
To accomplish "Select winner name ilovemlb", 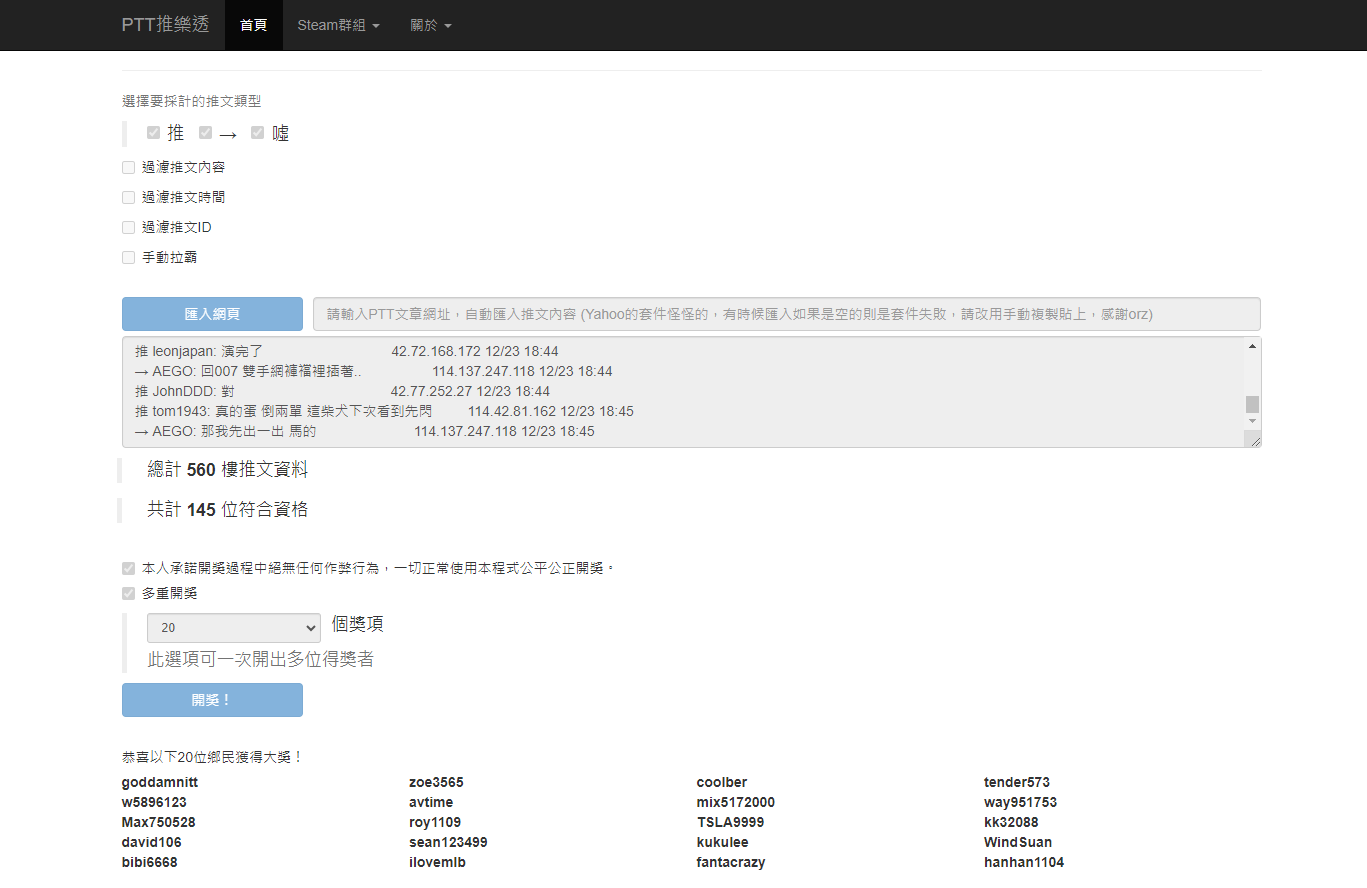I will tap(437, 862).
